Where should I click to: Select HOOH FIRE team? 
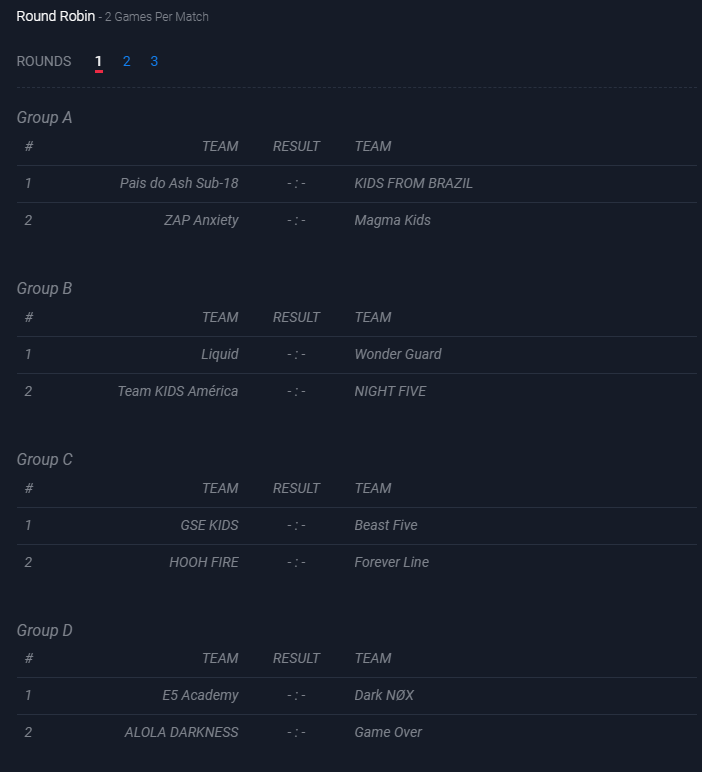[x=204, y=562]
